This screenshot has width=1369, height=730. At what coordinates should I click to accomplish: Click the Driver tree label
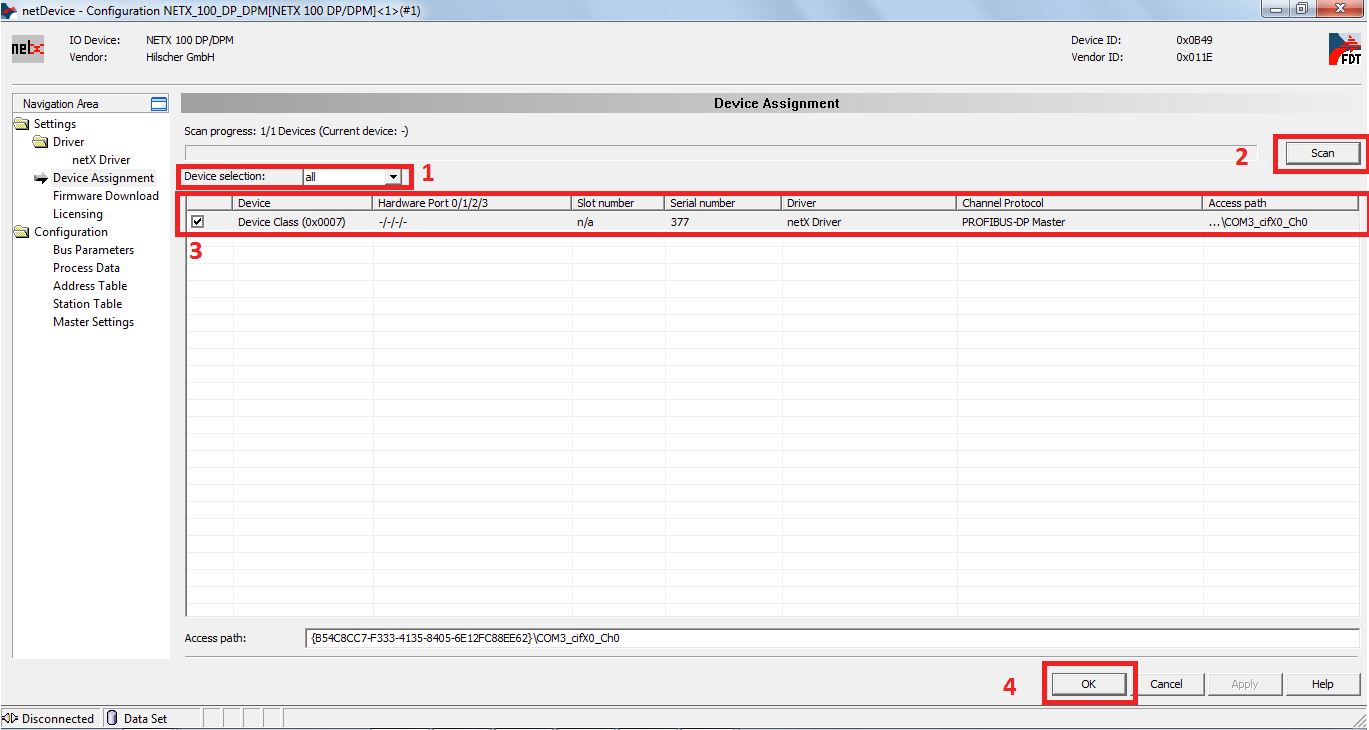click(69, 142)
